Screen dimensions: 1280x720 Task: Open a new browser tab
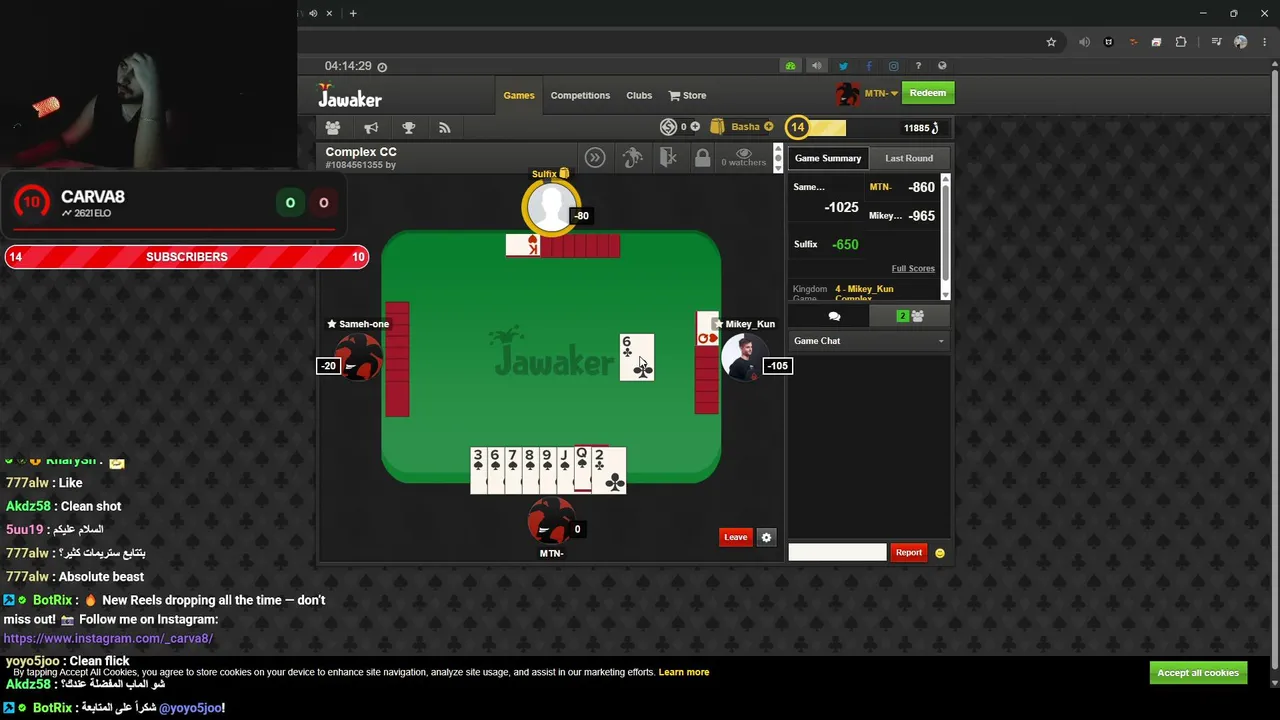pos(353,13)
